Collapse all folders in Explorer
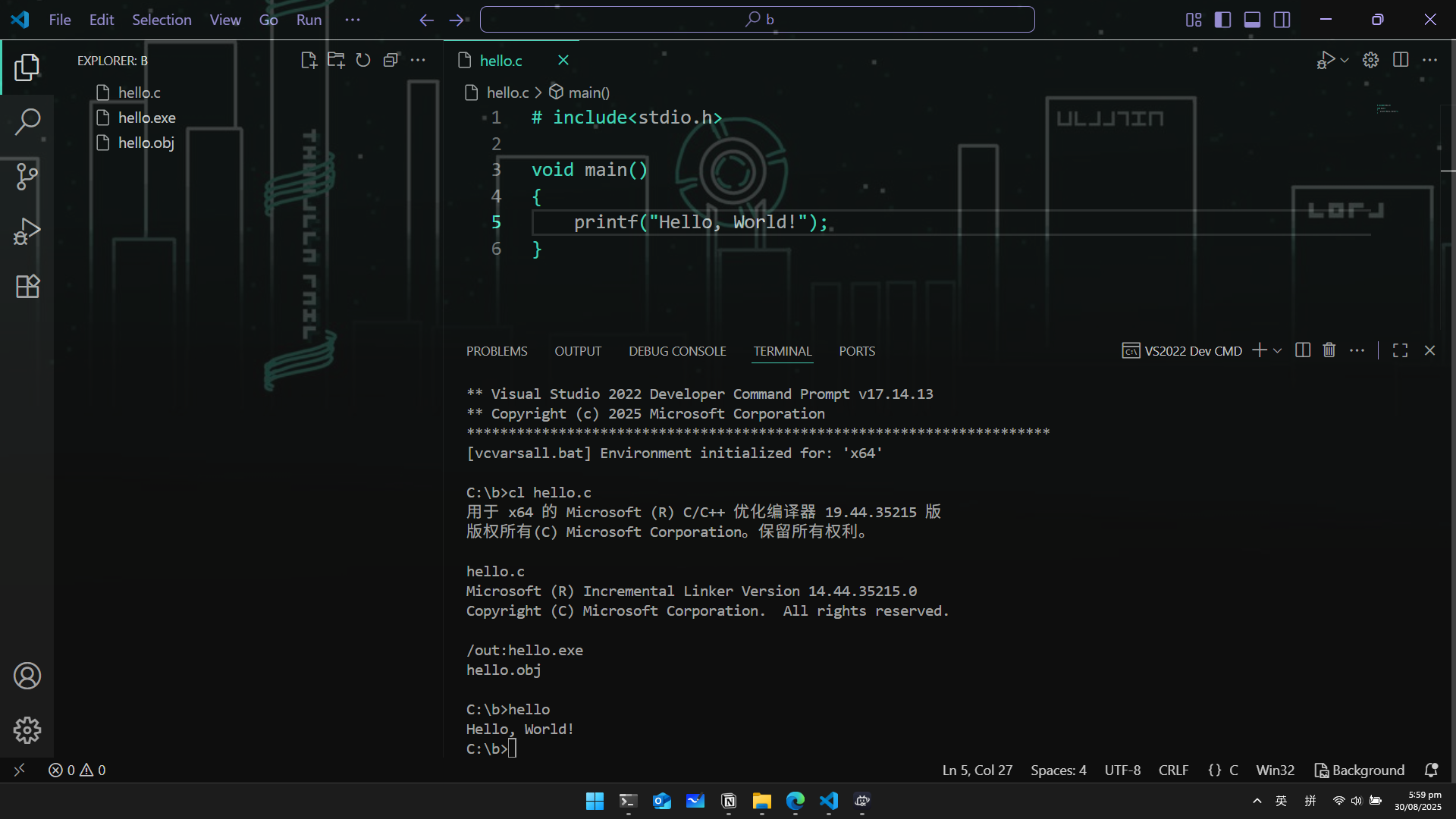 pyautogui.click(x=391, y=61)
